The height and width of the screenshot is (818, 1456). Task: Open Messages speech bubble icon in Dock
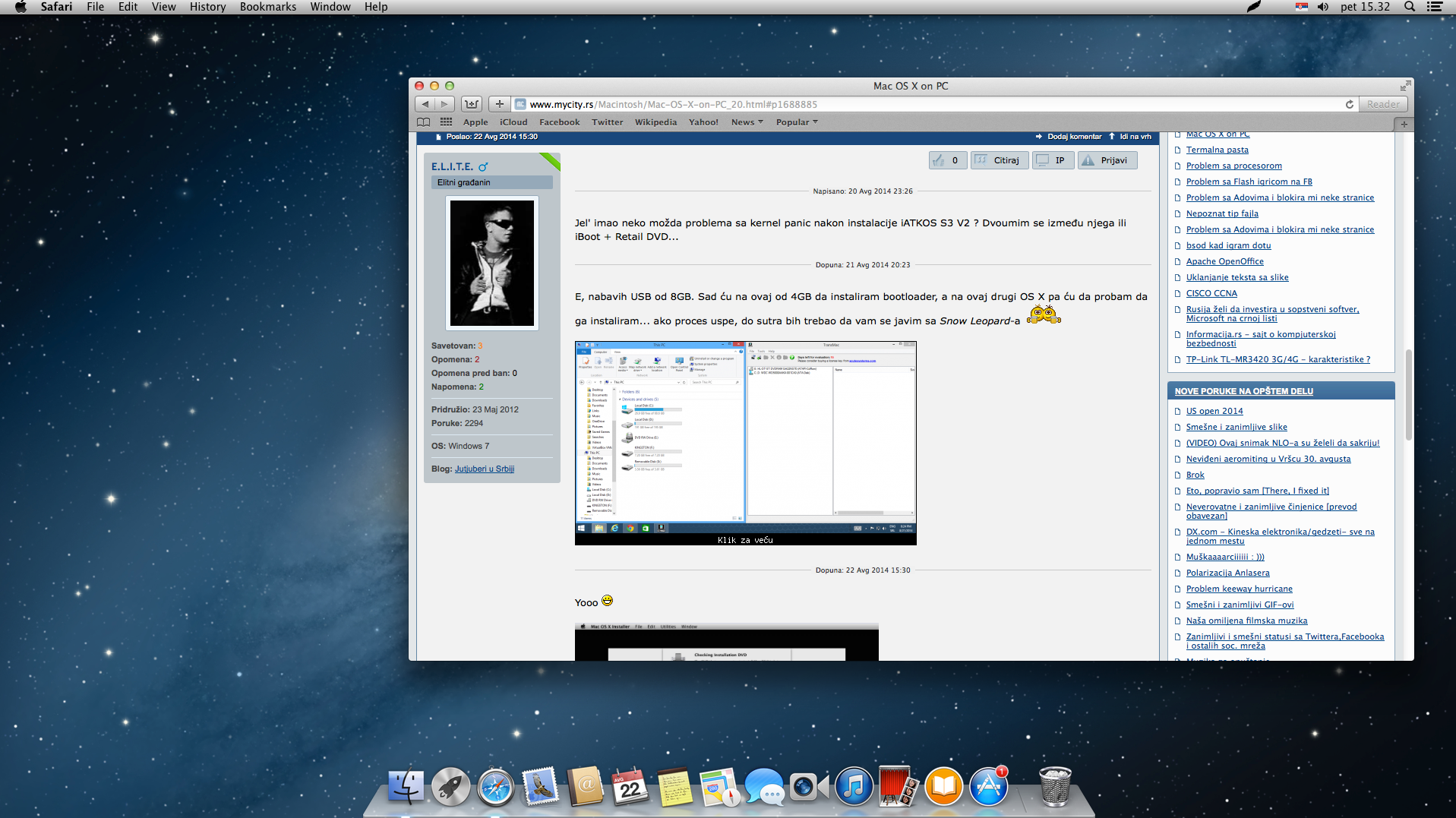click(764, 786)
